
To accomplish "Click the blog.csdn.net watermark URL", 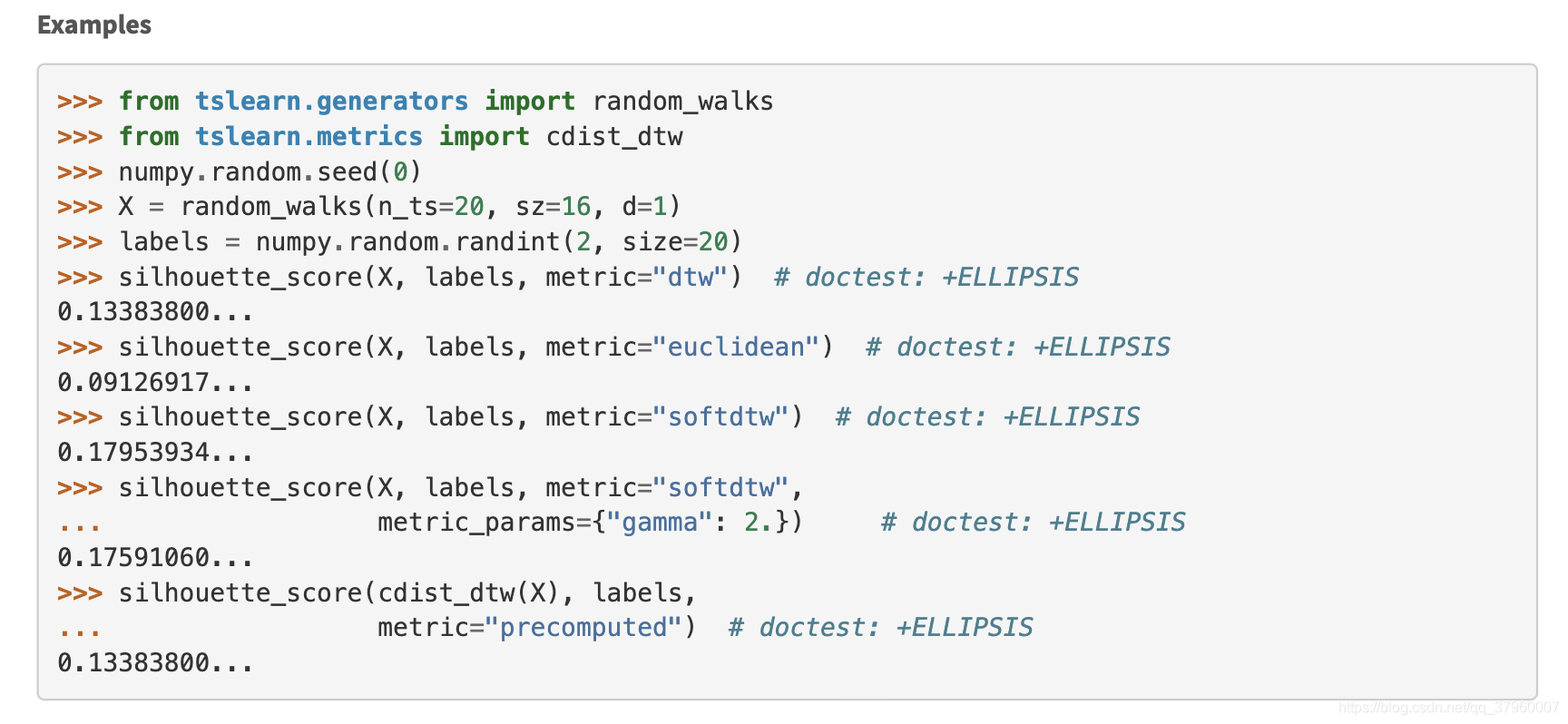I will (1448, 708).
